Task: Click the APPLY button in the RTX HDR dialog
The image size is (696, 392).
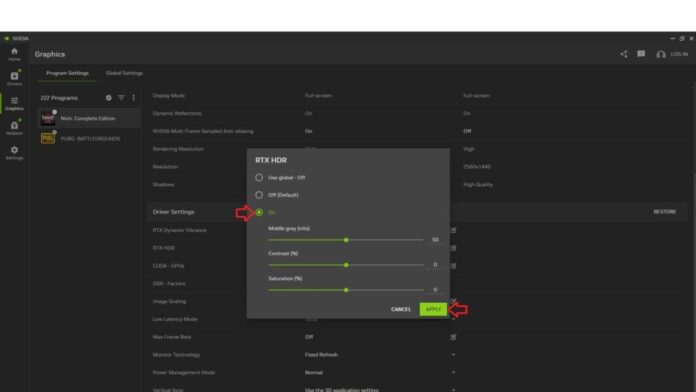Action: [x=433, y=309]
